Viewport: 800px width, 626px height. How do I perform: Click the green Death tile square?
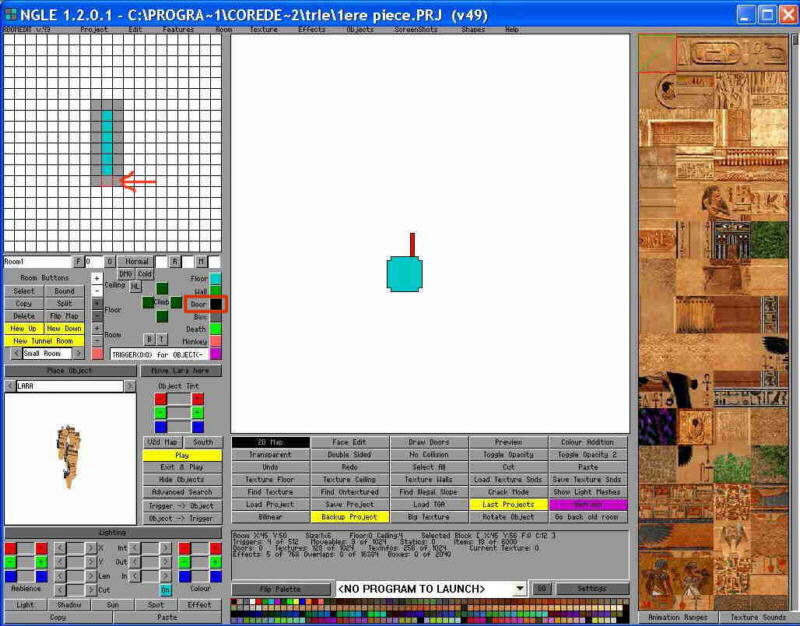click(x=216, y=329)
